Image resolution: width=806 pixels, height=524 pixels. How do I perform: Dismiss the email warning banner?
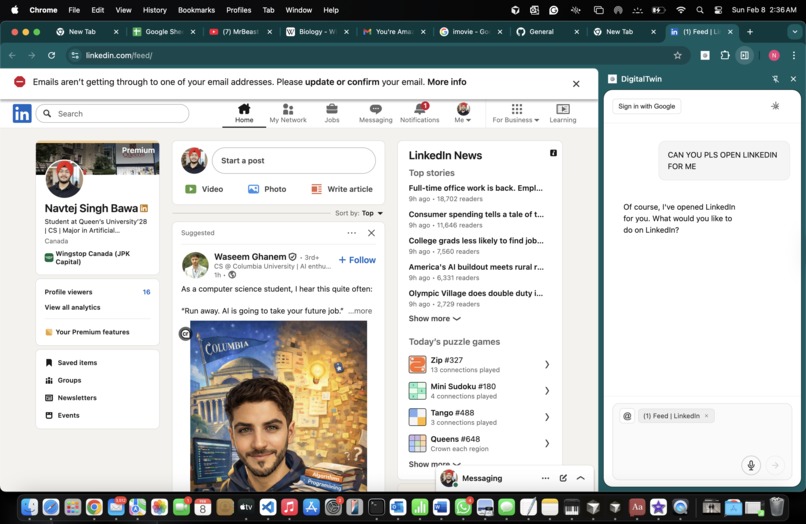coord(576,84)
